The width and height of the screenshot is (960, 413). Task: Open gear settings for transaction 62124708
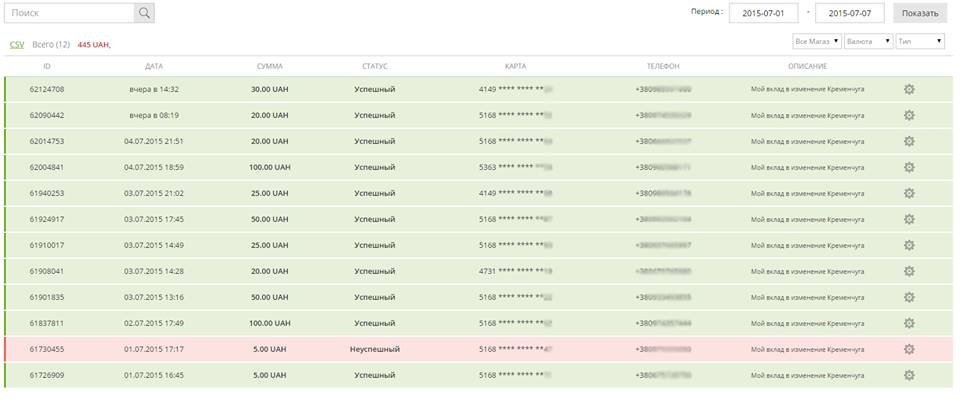[909, 89]
